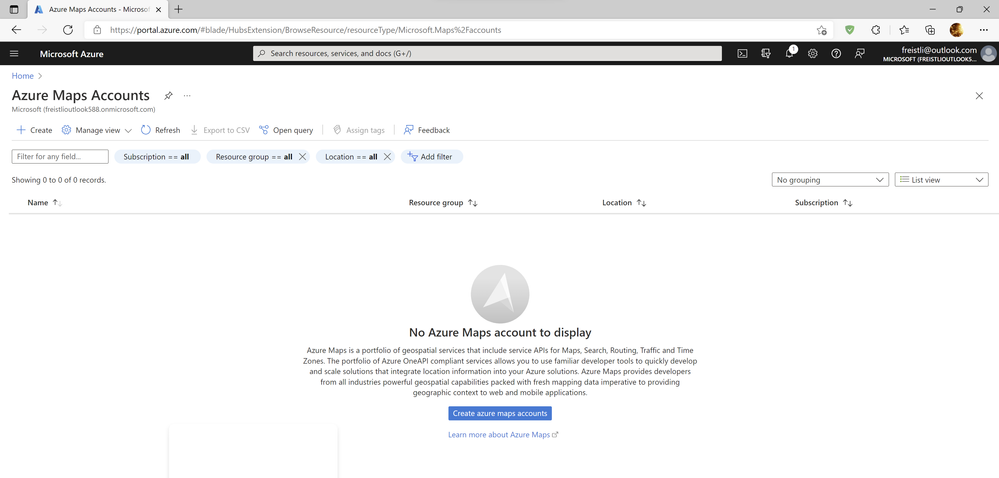
Task: Refresh the resource list
Action: [161, 130]
